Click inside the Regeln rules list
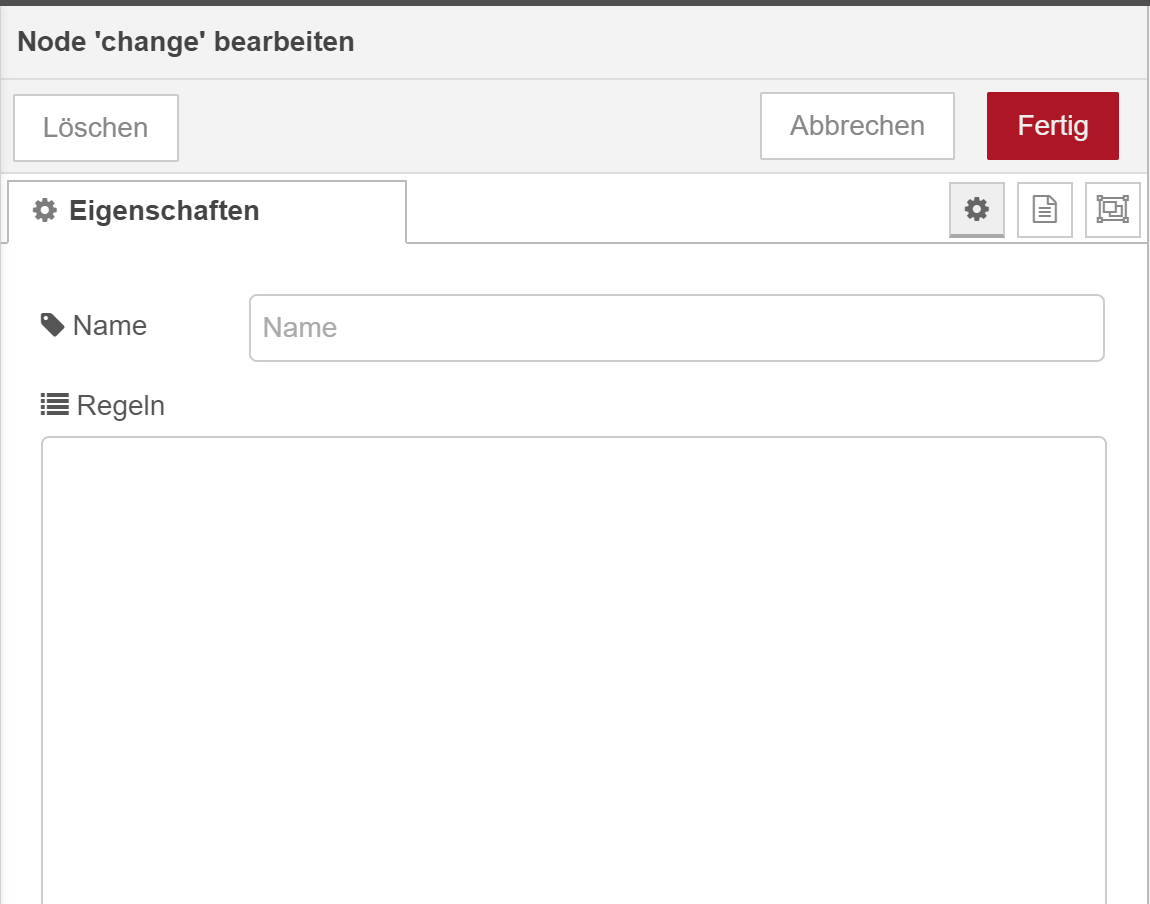This screenshot has height=904, width=1150. click(574, 670)
